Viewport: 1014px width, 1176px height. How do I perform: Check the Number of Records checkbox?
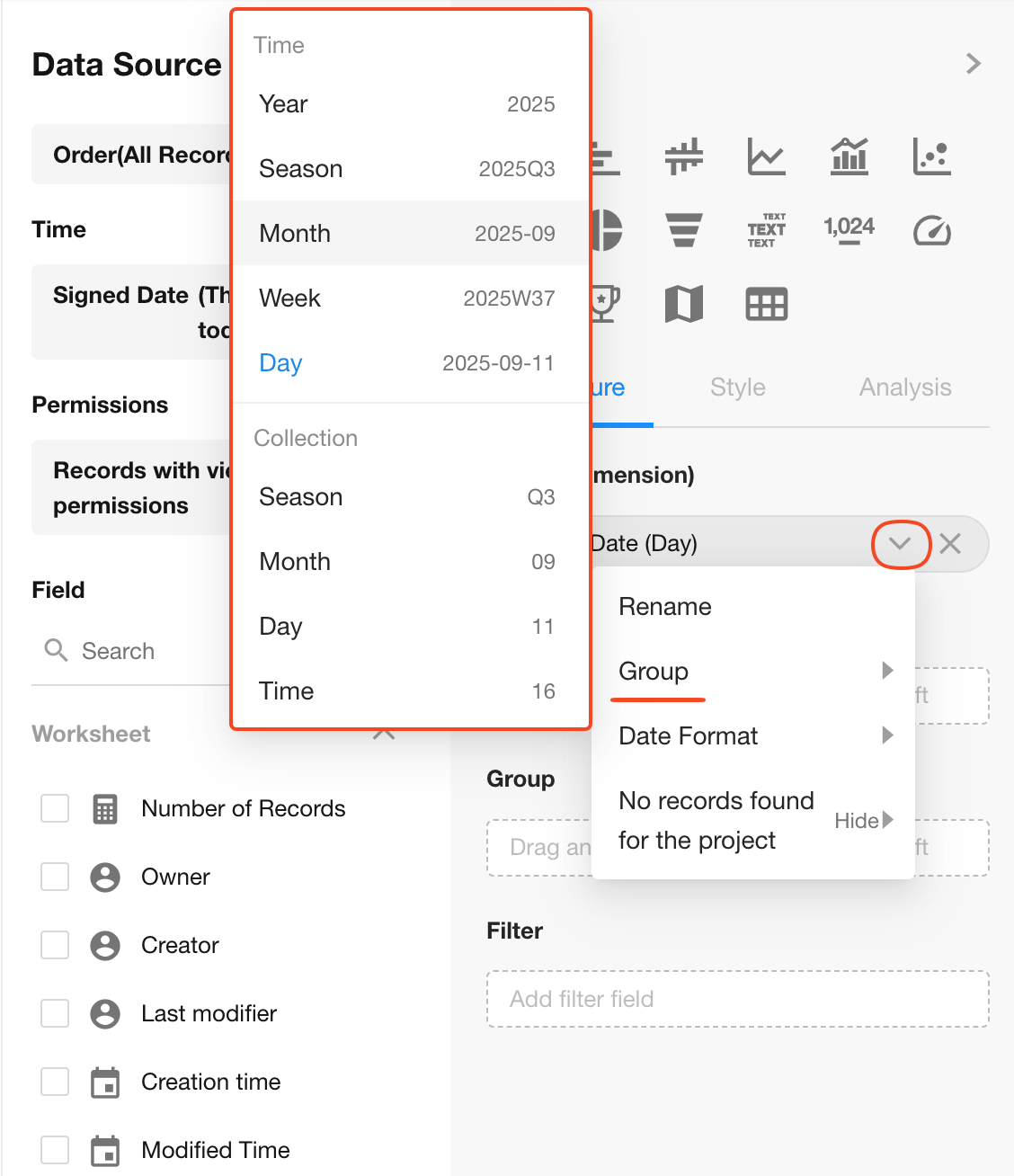[x=55, y=808]
